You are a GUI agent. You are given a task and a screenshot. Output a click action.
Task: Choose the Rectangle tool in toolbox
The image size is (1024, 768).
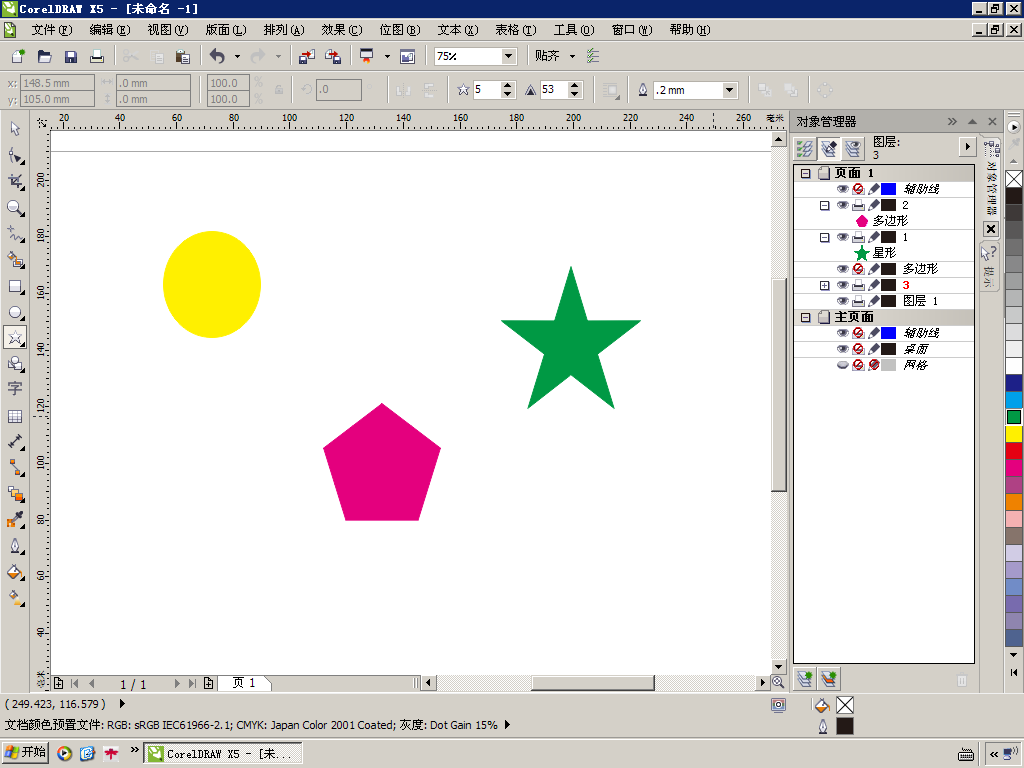click(15, 287)
